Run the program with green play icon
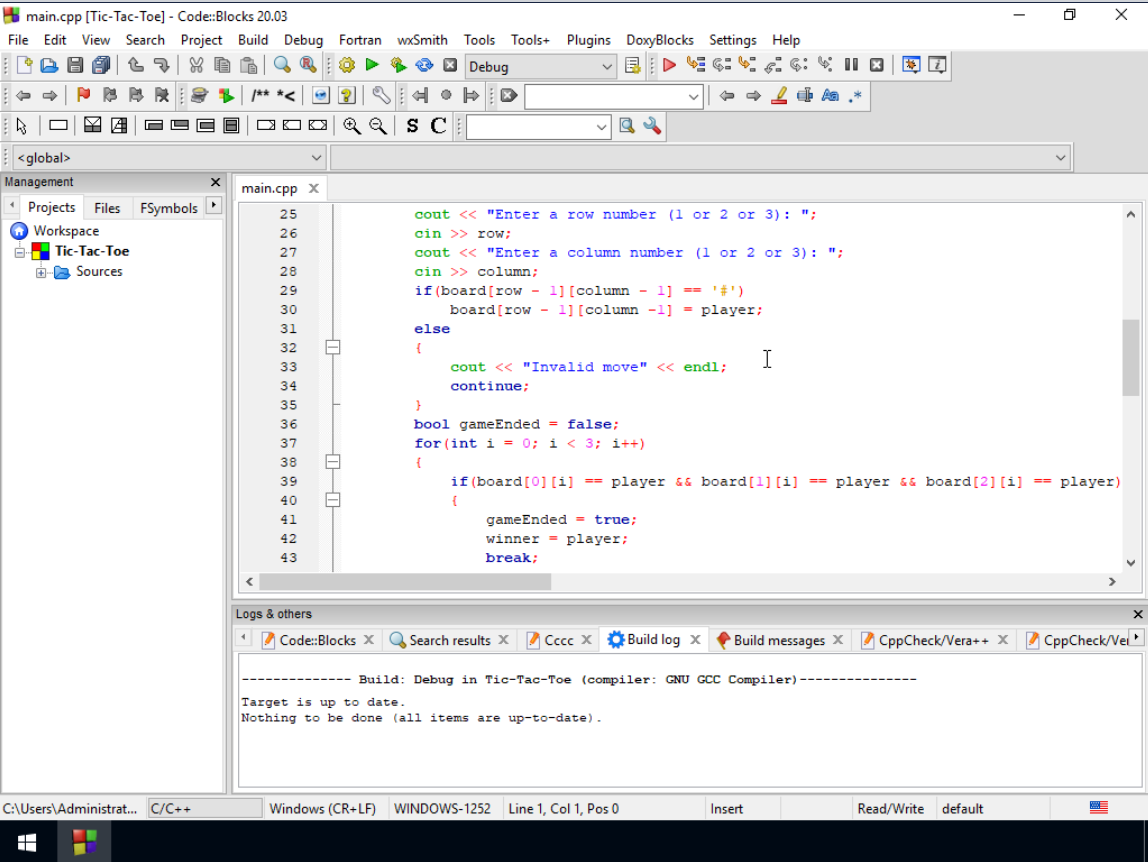 click(372, 66)
